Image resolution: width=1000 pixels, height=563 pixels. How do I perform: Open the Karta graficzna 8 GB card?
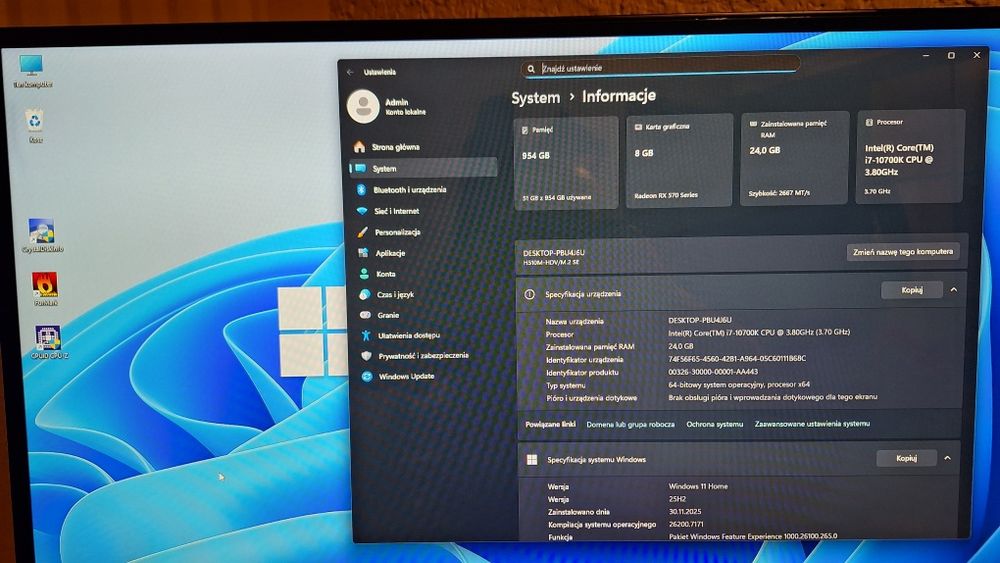680,160
